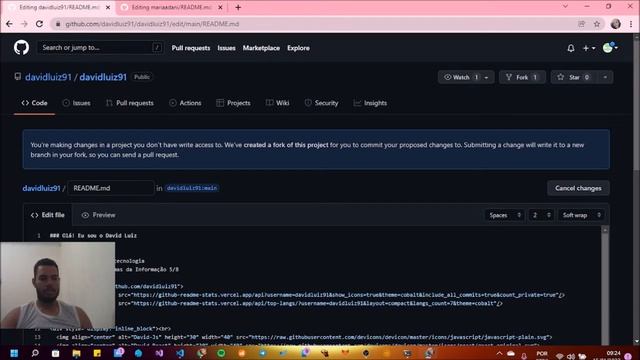Show hidden system tray icons
The image size is (640, 360).
click(499, 353)
